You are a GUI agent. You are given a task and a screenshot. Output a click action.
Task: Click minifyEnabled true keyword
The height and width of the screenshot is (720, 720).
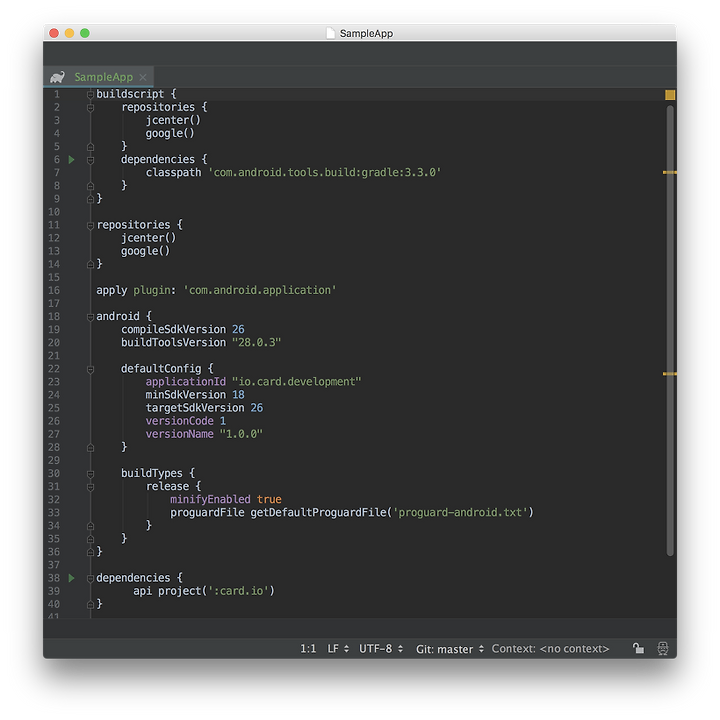[269, 500]
